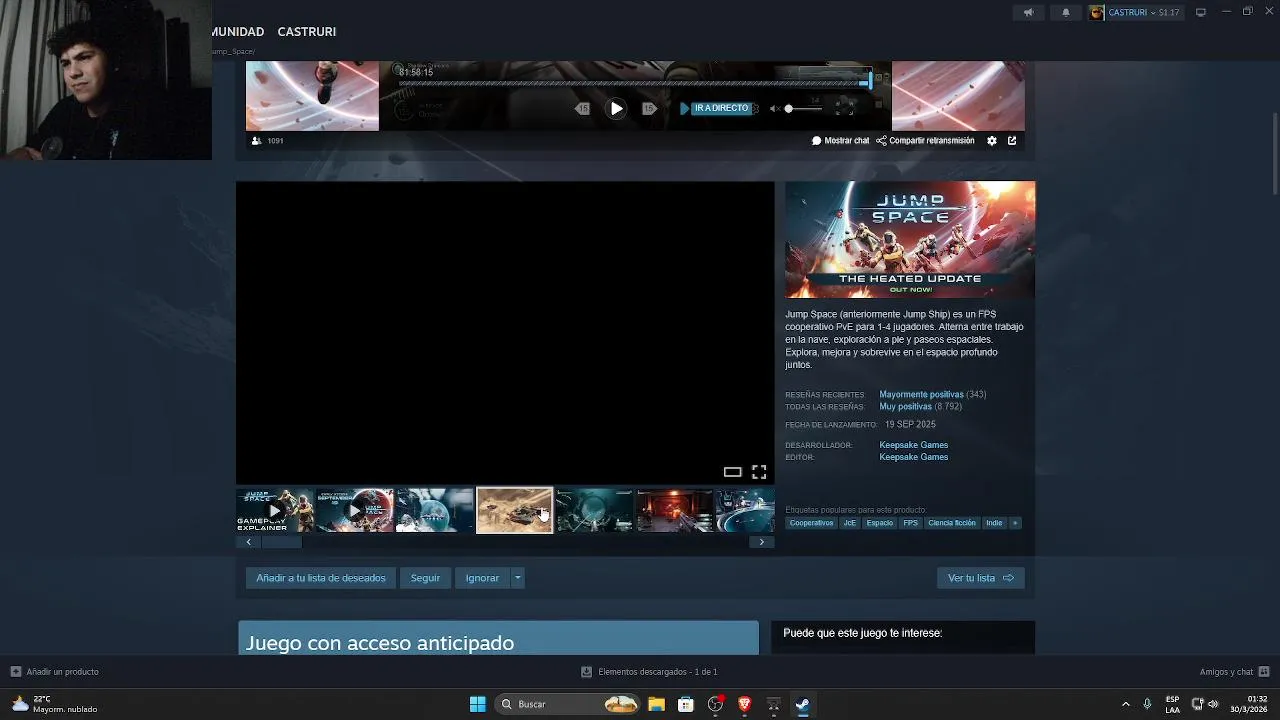Image resolution: width=1280 pixels, height=720 pixels.
Task: Open the weather widget showing 22°C
Action: pos(55,704)
